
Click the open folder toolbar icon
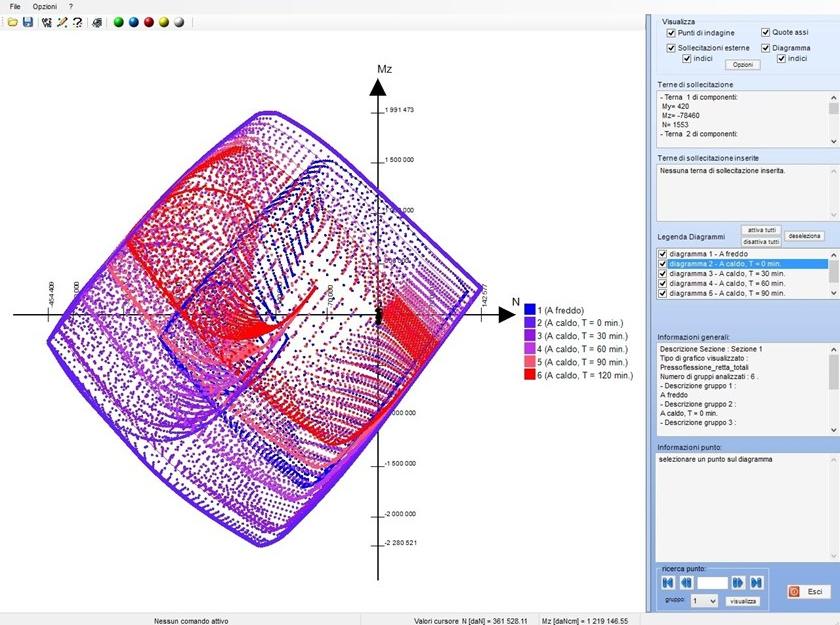(x=12, y=22)
